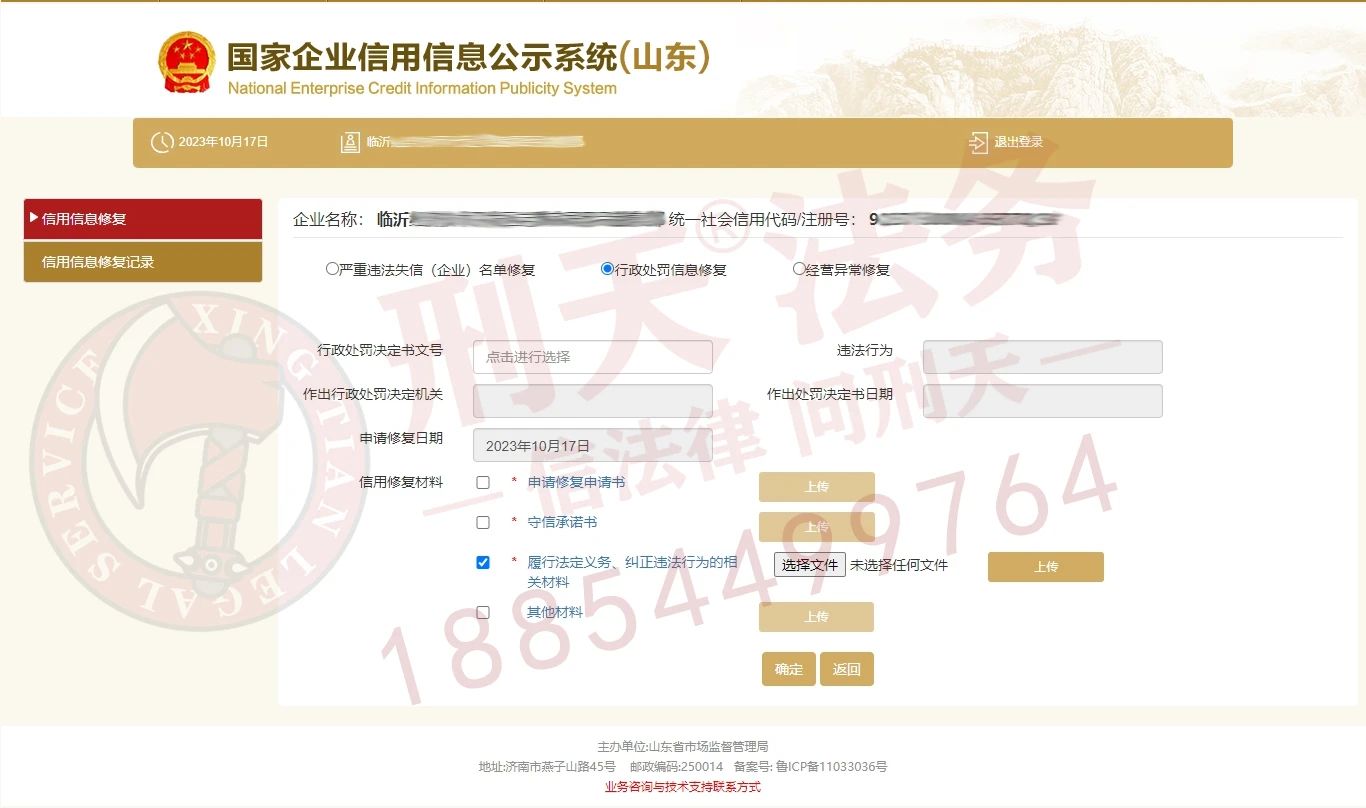Viewport: 1366px width, 808px height.
Task: Click 业务咨询与技术支持联系方式 link
Action: pyautogui.click(x=683, y=787)
